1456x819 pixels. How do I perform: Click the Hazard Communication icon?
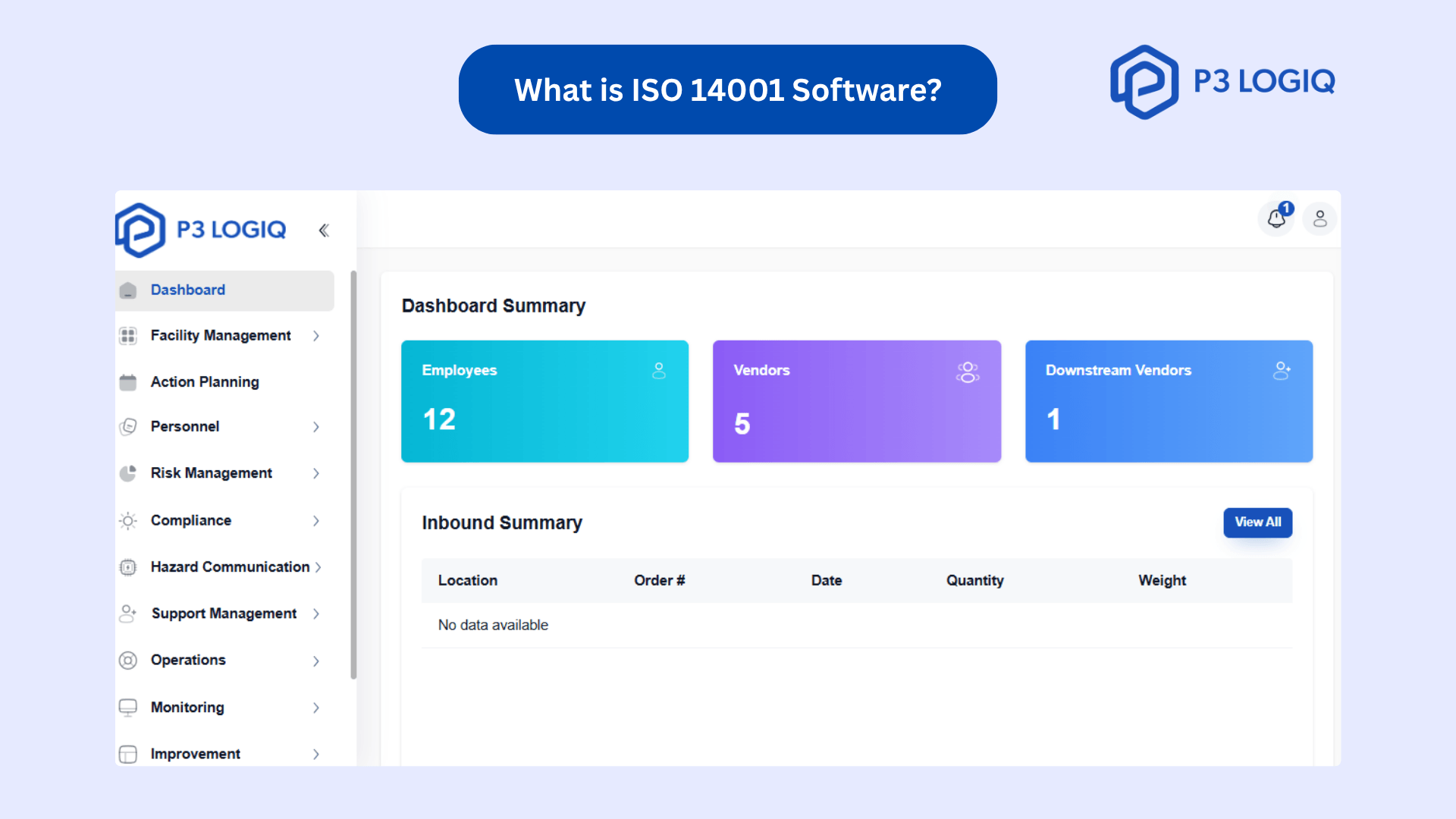(128, 567)
